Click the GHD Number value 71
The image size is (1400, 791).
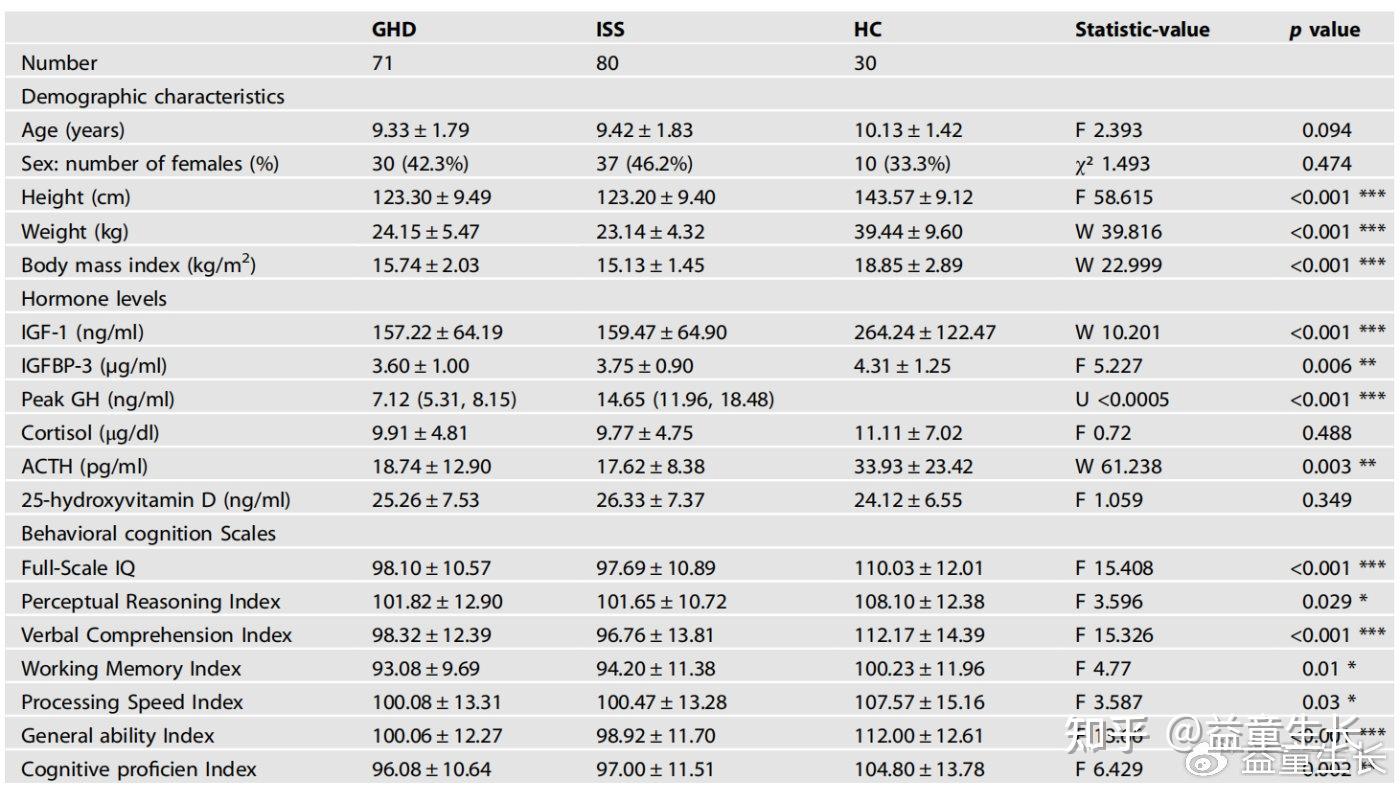382,63
